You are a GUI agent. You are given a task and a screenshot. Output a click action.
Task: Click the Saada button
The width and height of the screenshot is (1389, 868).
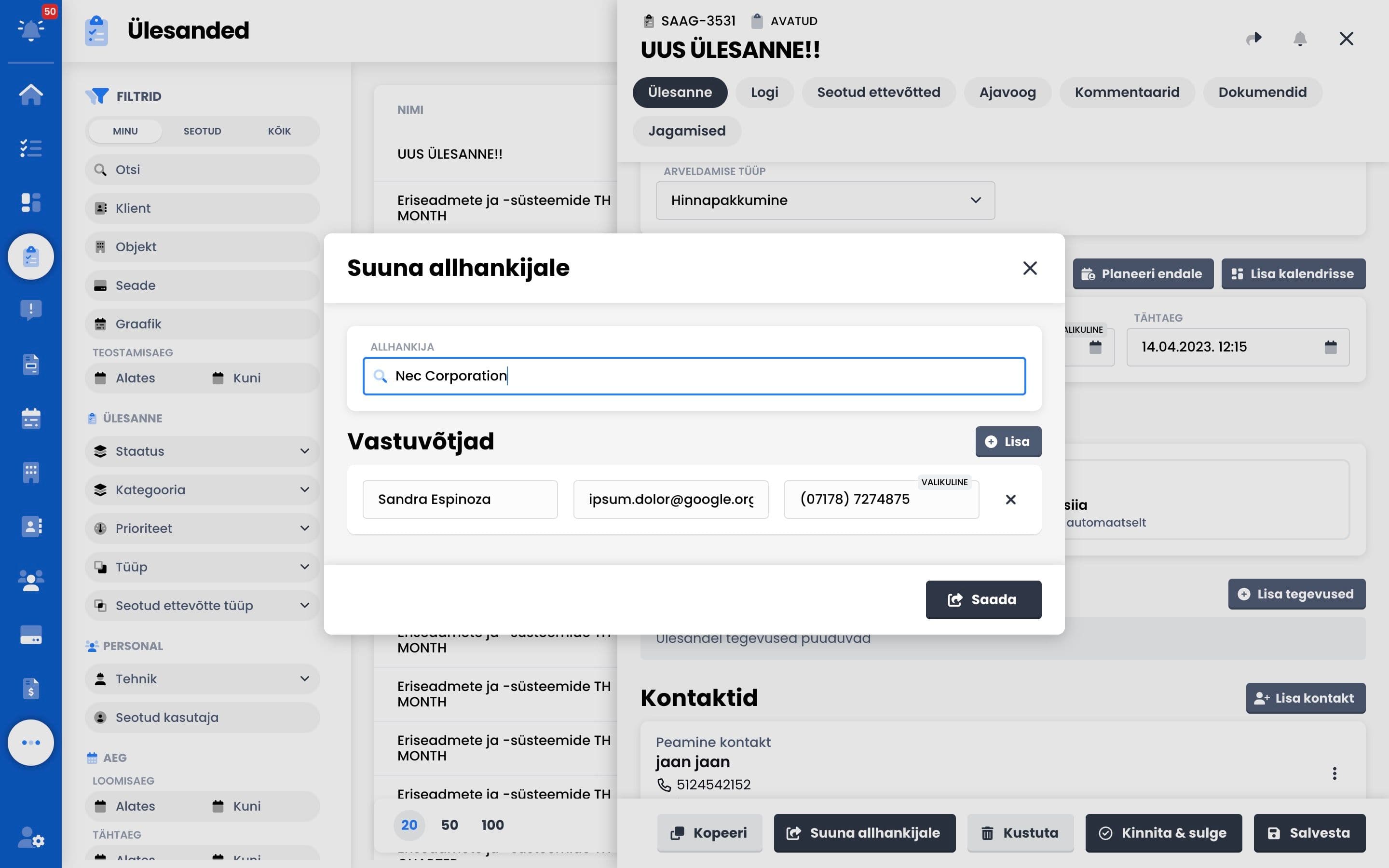point(982,599)
